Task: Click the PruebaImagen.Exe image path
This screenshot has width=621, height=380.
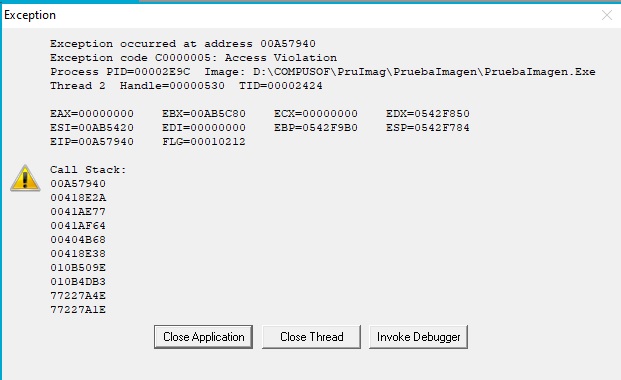Action: [x=424, y=72]
